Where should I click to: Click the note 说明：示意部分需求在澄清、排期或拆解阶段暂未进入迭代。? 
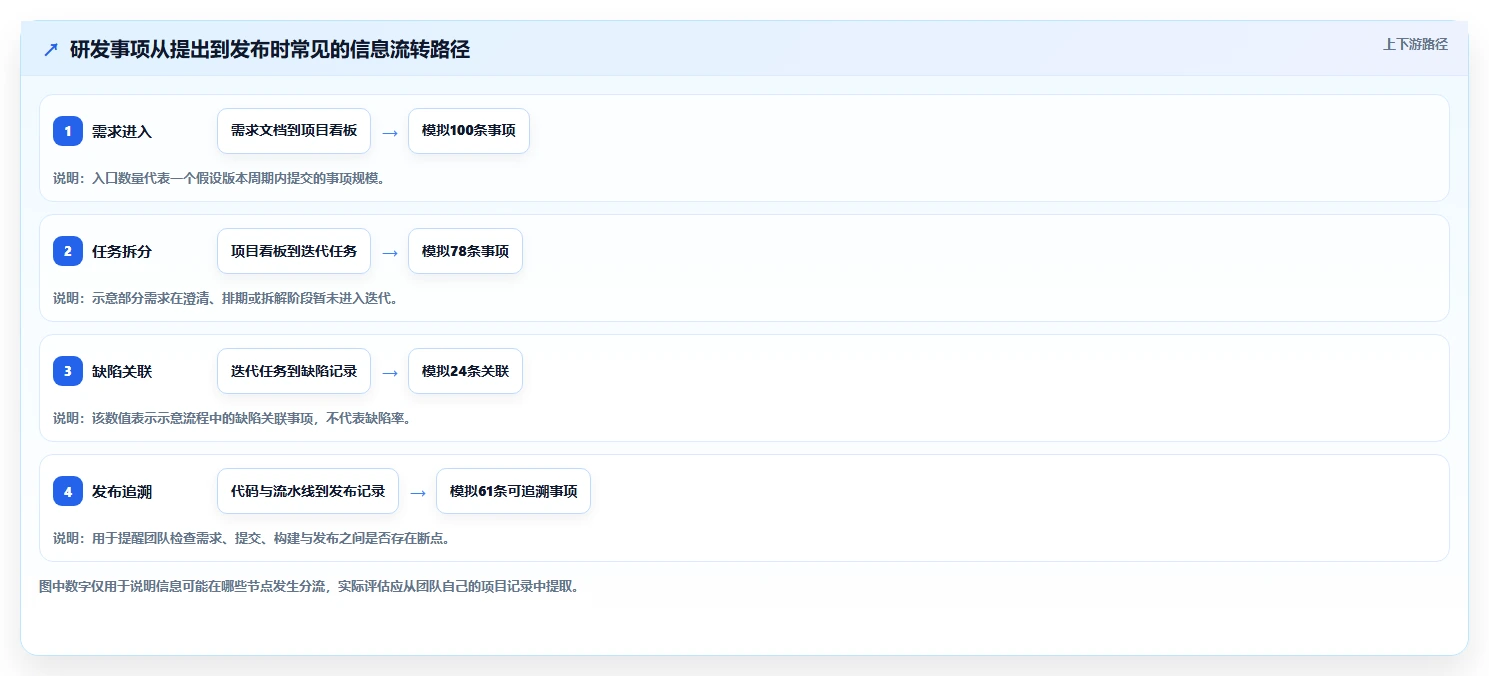226,298
